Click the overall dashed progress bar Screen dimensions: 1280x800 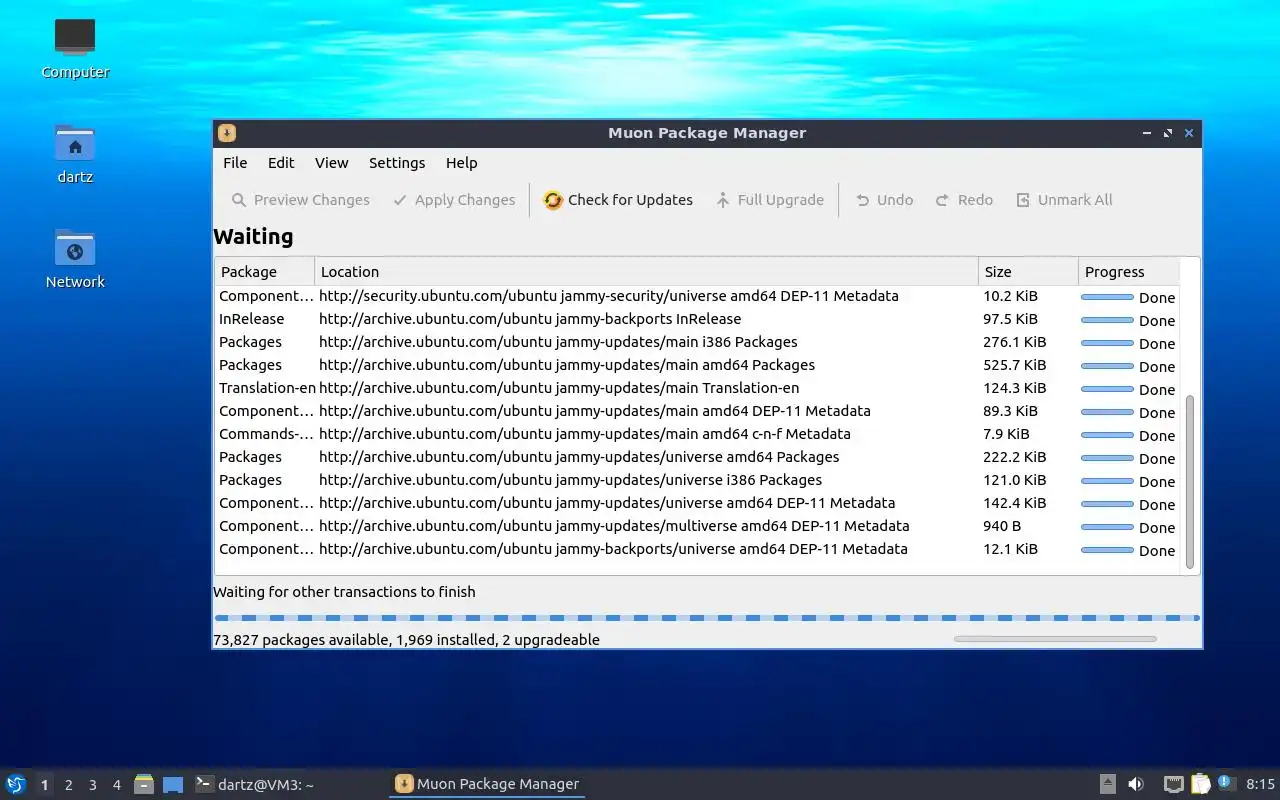707,618
